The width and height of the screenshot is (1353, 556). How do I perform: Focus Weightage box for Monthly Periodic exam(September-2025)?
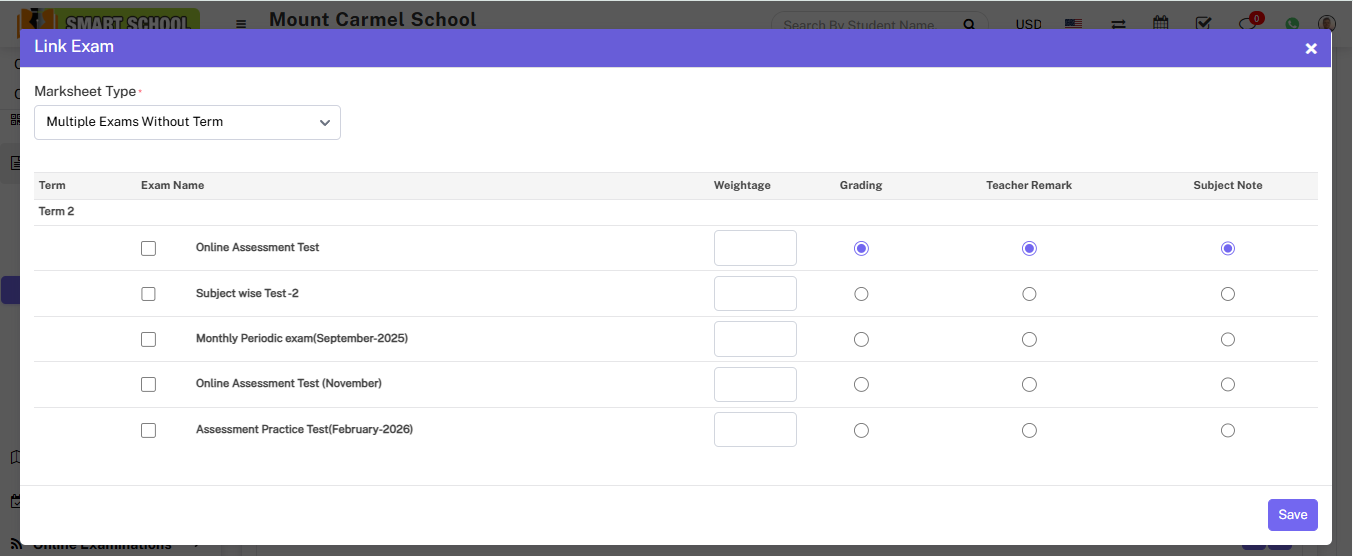tap(755, 339)
